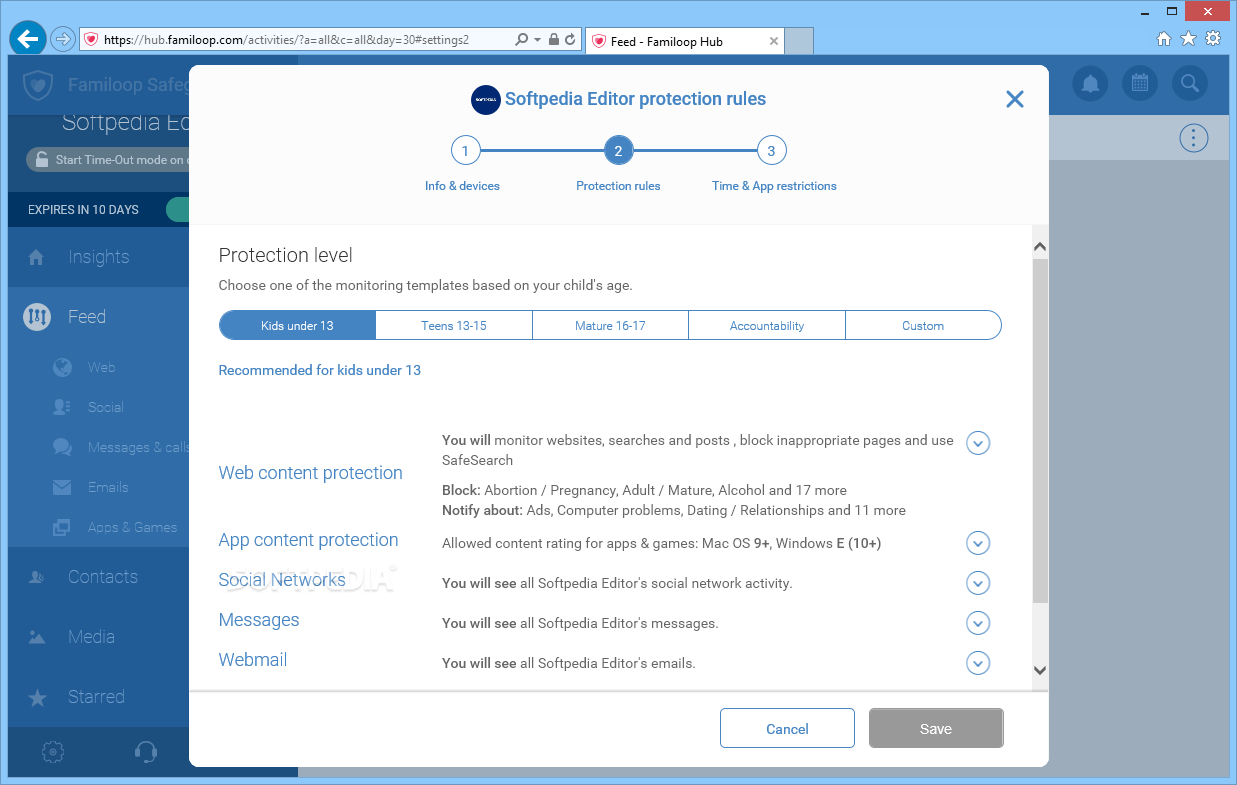
Task: View the site lock security icon
Action: pos(554,40)
